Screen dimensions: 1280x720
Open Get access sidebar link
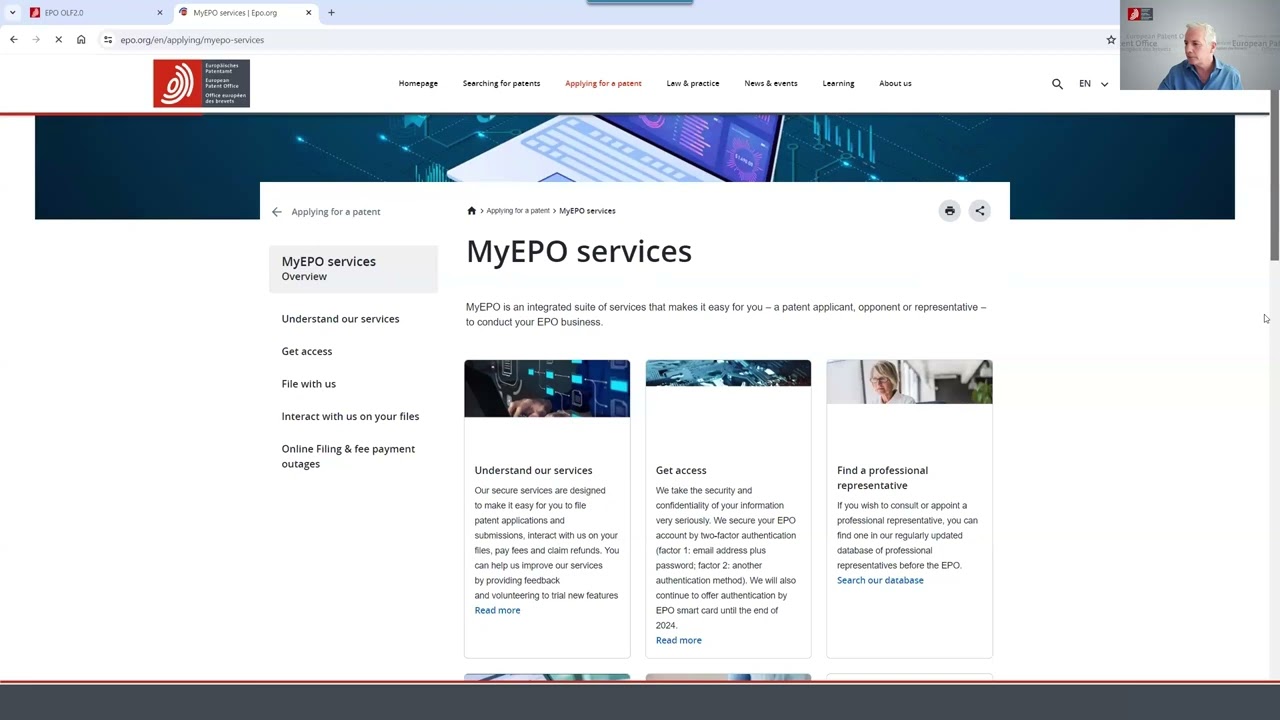point(307,351)
